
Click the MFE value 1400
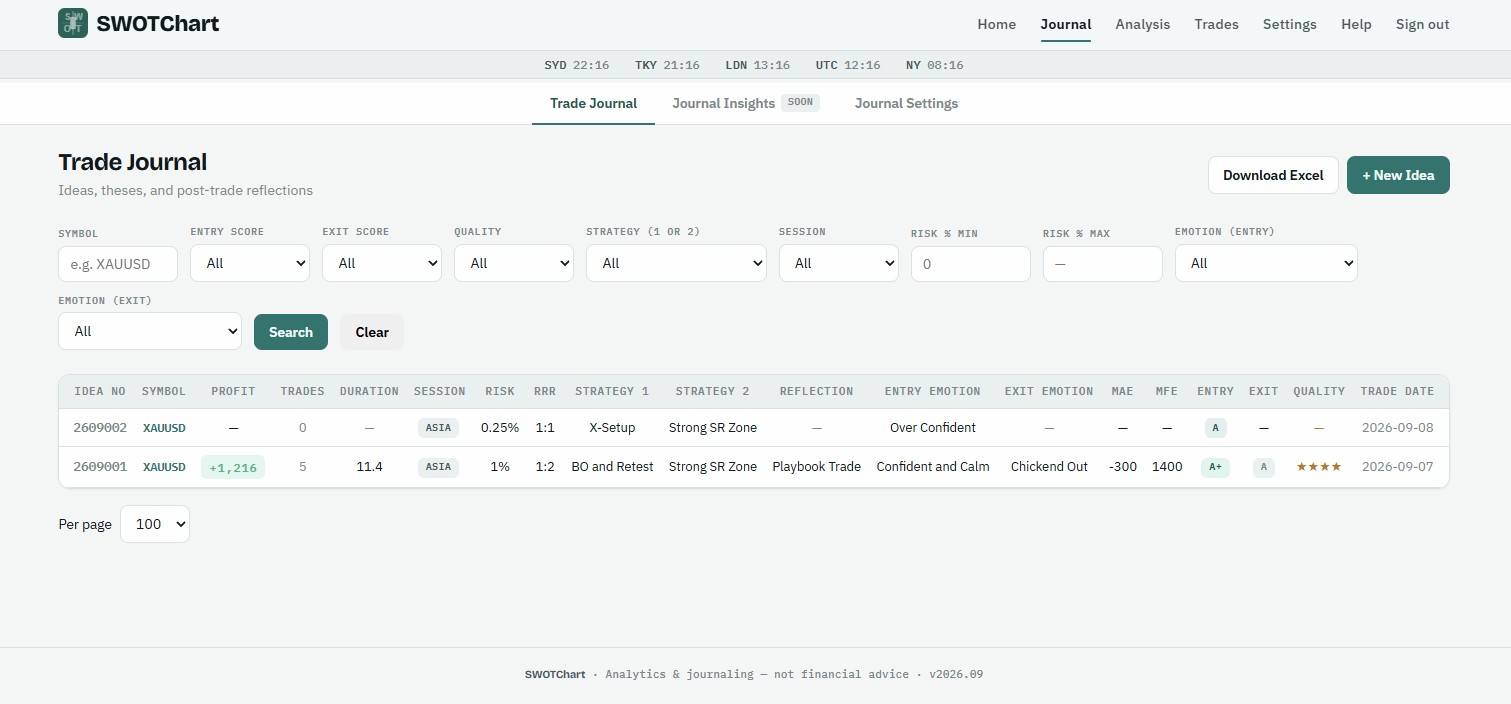pos(1167,467)
